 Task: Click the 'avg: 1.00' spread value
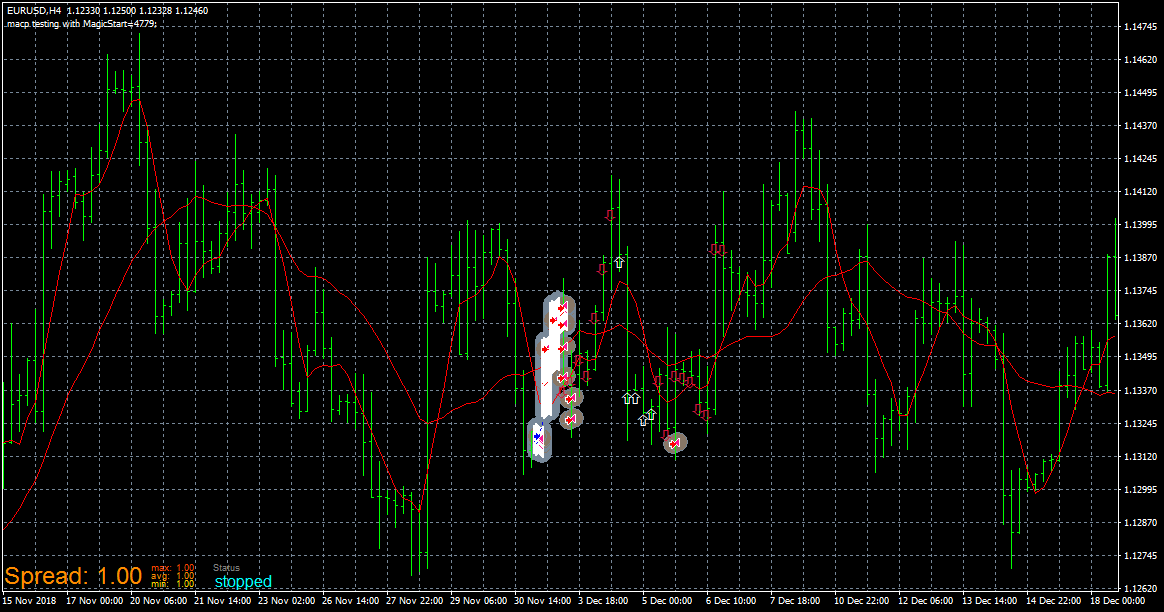173,576
